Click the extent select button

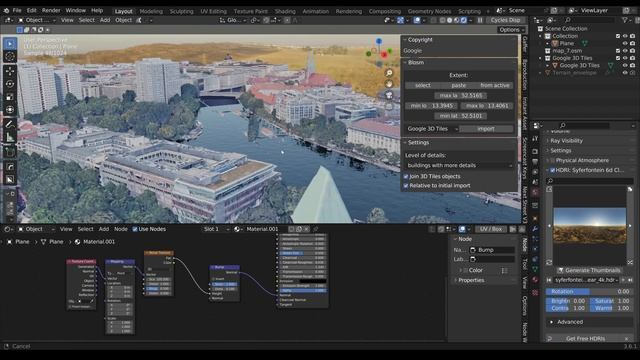[x=422, y=85]
